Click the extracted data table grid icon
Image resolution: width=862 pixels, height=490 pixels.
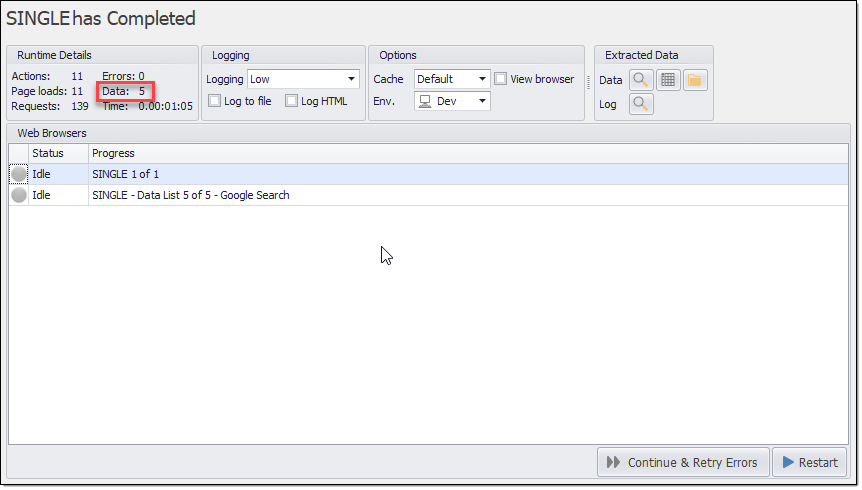pyautogui.click(x=668, y=80)
